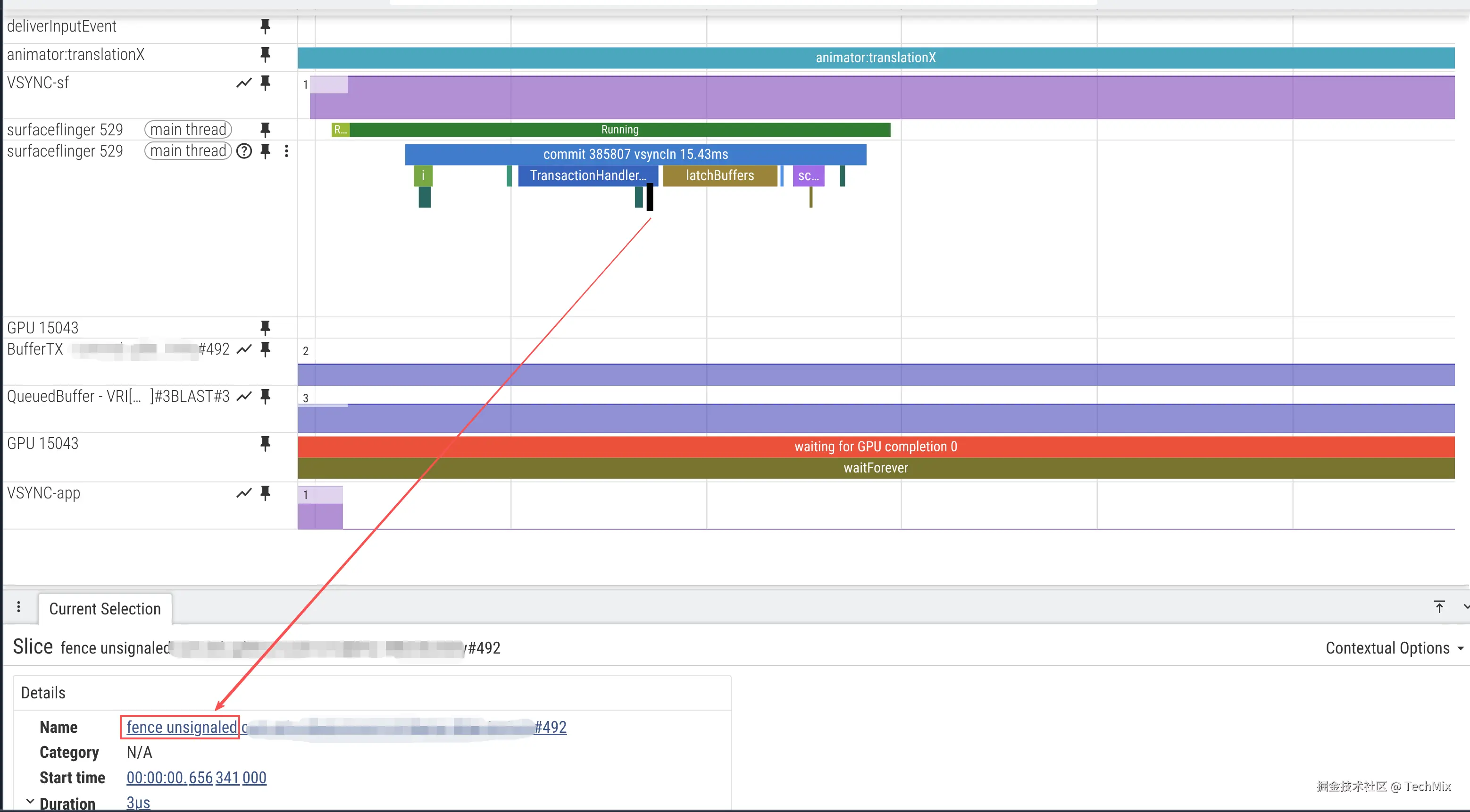This screenshot has height=812, width=1470.
Task: Open the three-dot menu on surfaceflinger 529 track
Action: 286,152
